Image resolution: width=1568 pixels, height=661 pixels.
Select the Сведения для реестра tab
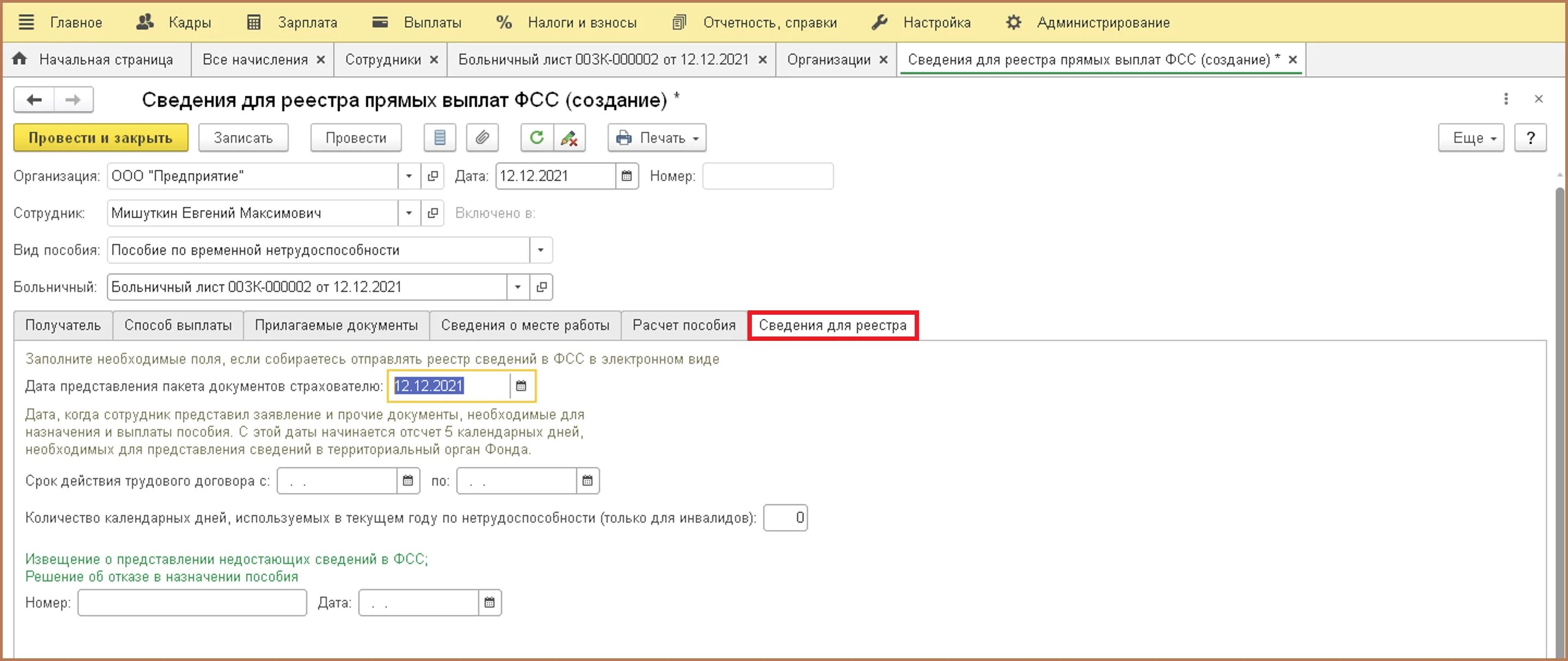click(x=832, y=326)
